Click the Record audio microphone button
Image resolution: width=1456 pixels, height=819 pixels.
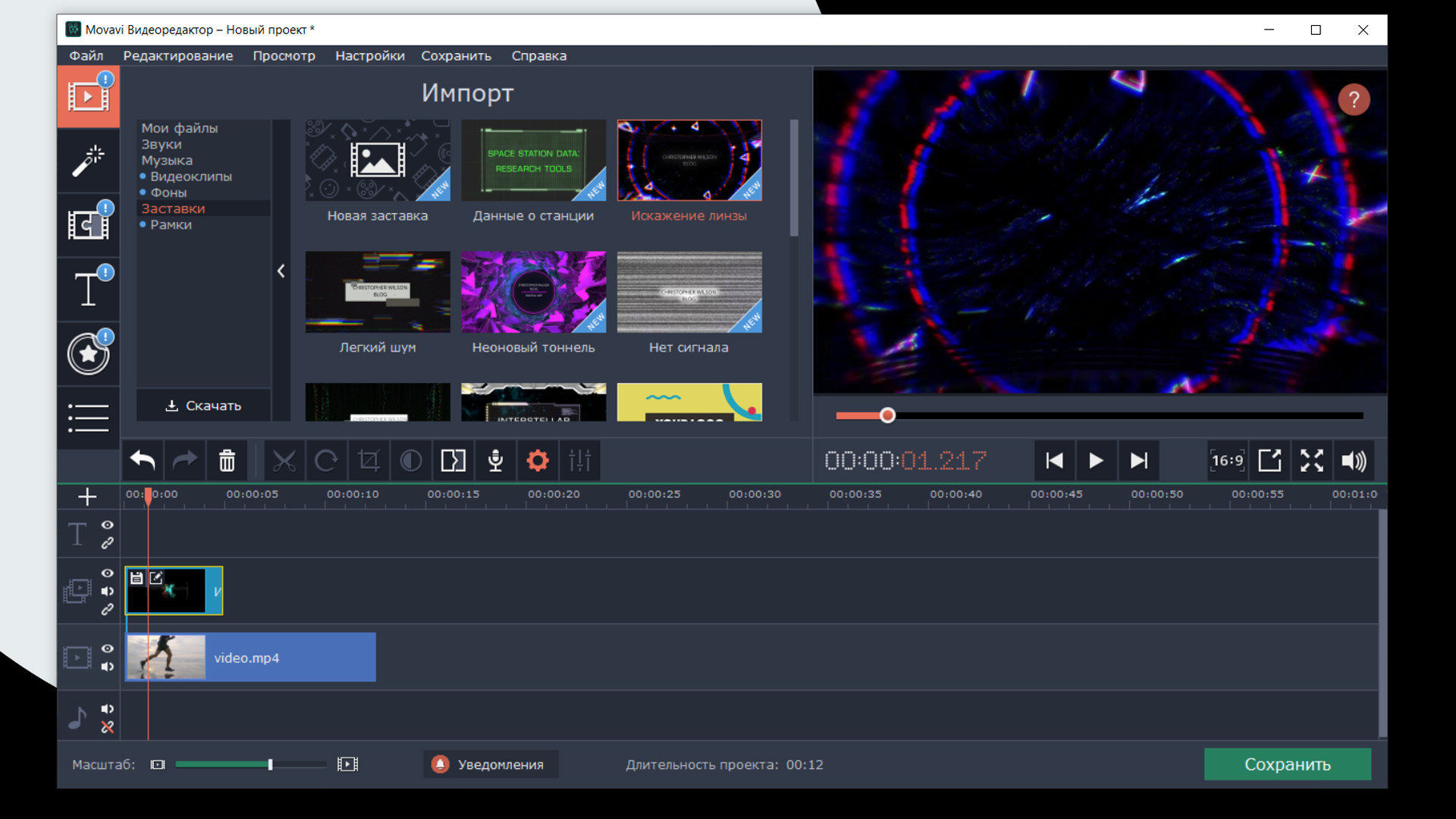(495, 460)
